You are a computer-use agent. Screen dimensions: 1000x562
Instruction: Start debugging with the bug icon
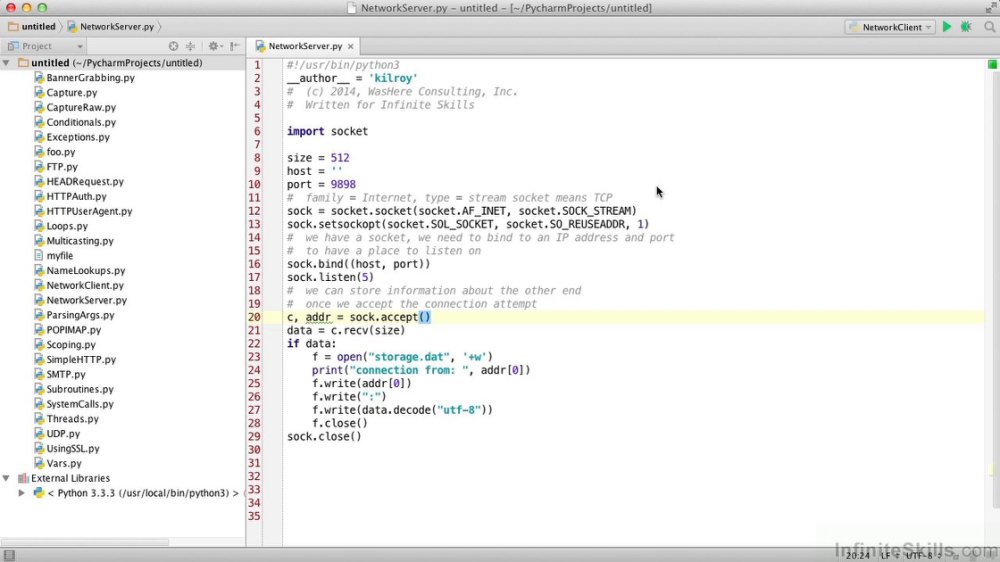(966, 27)
